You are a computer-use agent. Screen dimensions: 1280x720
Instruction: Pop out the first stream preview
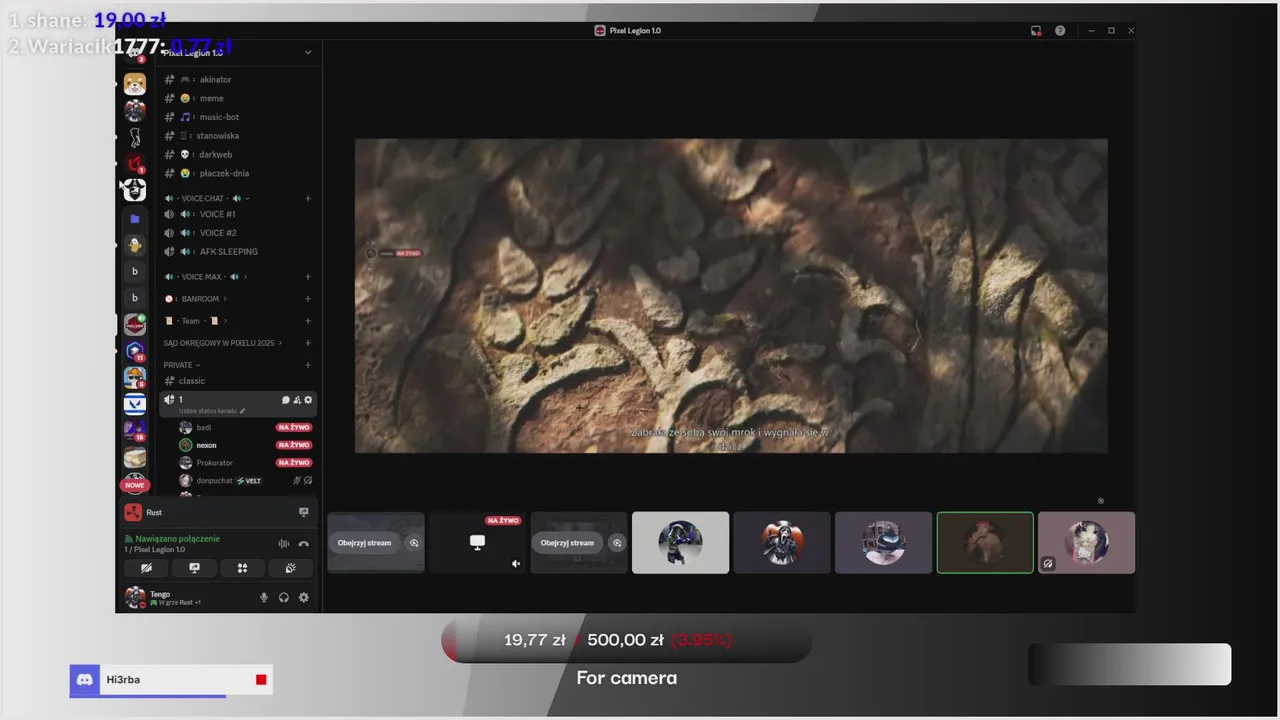pyautogui.click(x=414, y=543)
